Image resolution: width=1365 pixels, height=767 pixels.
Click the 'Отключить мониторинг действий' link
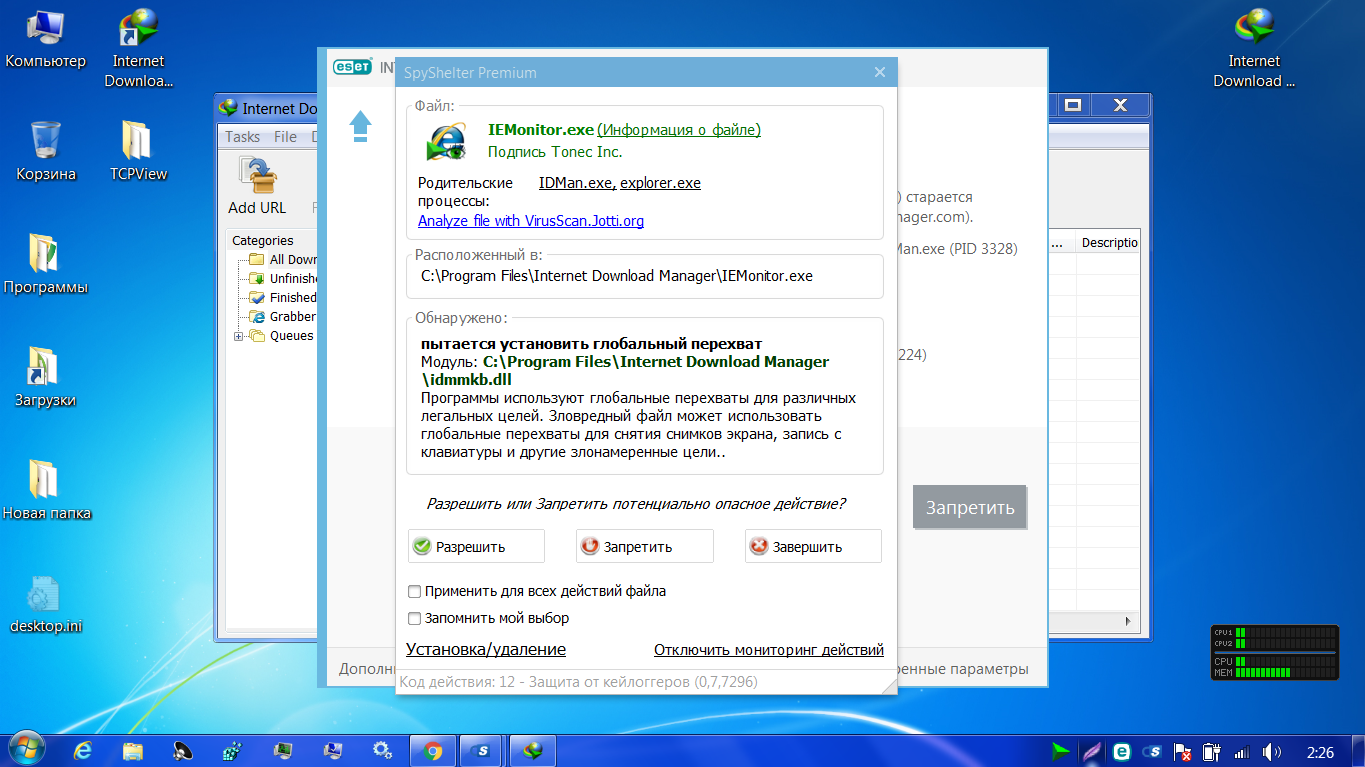point(768,650)
